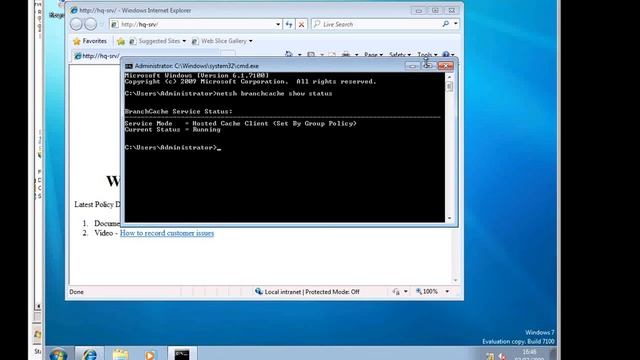640x360 pixels.
Task: Open the Windows Start orb
Action: coord(58,353)
